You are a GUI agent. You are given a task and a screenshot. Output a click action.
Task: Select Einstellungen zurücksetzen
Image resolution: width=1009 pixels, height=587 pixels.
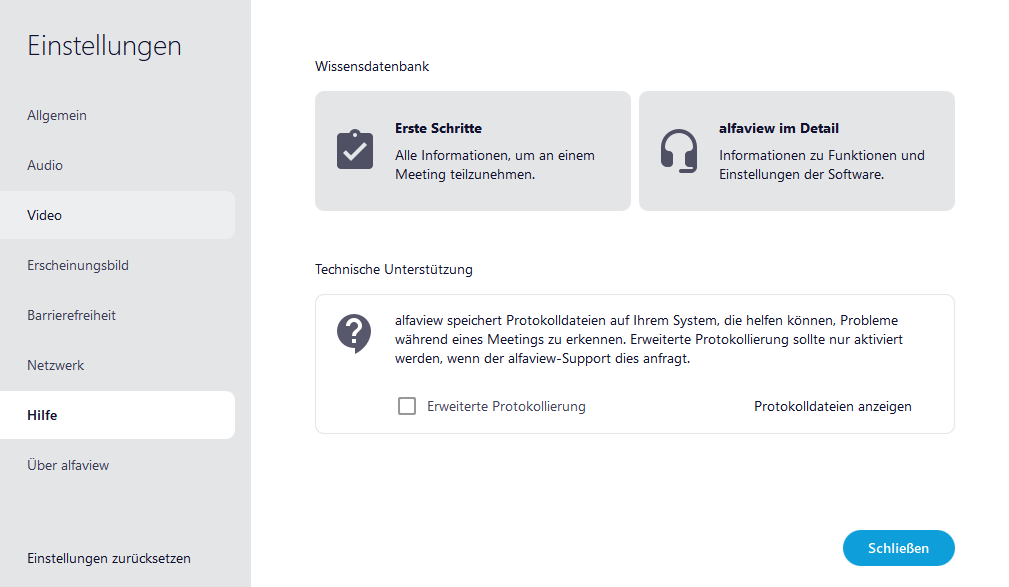coord(108,558)
